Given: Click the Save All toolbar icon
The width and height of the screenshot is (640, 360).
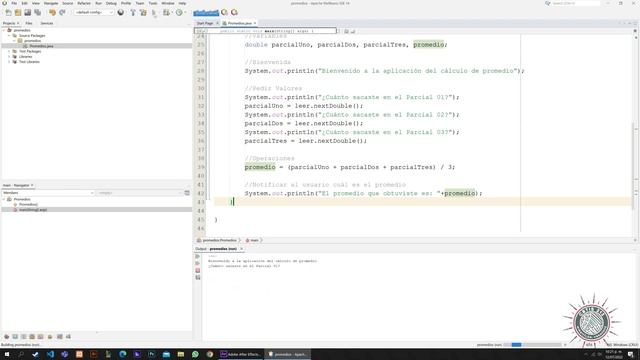Looking at the screenshot, I should coord(38,13).
